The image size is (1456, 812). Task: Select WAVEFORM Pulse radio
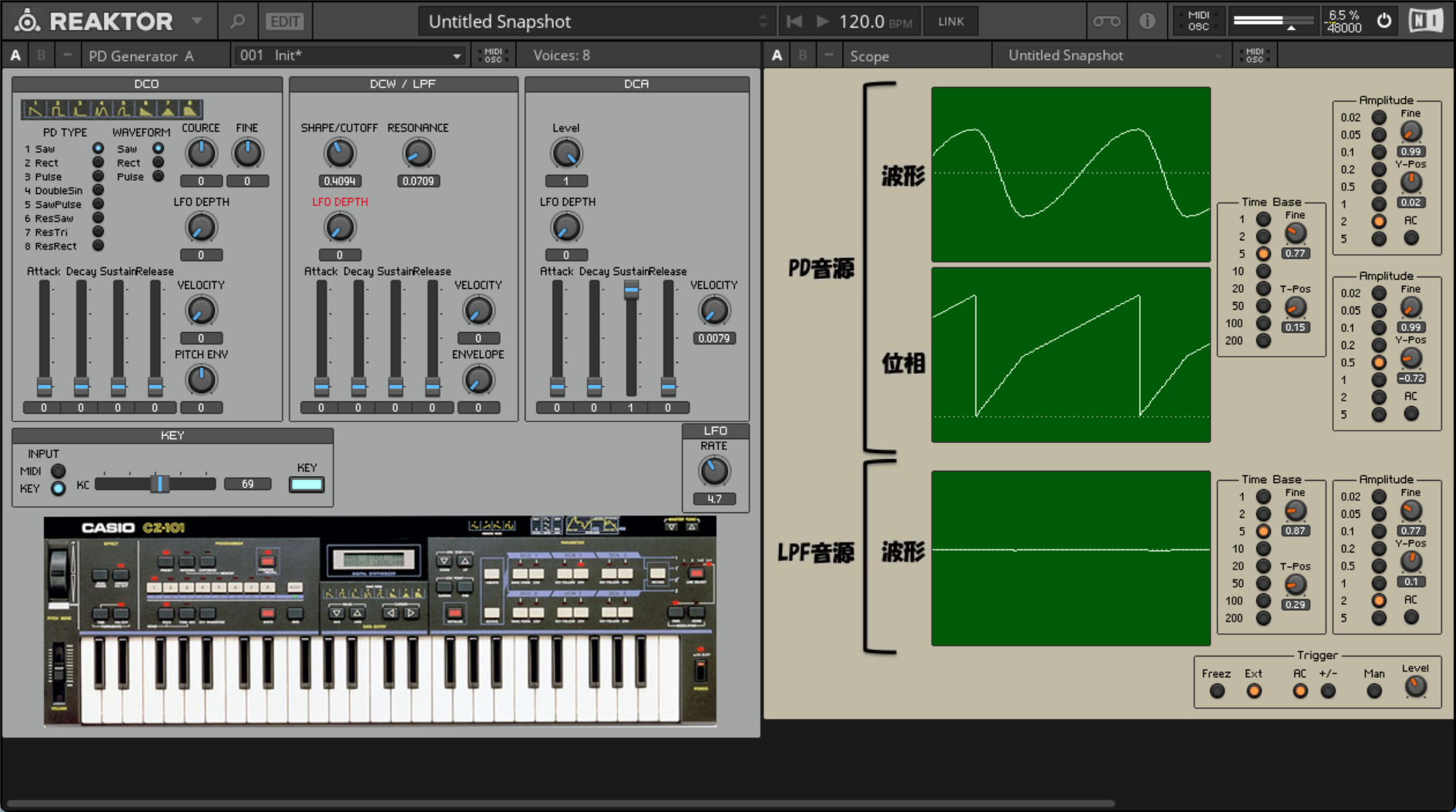(158, 176)
